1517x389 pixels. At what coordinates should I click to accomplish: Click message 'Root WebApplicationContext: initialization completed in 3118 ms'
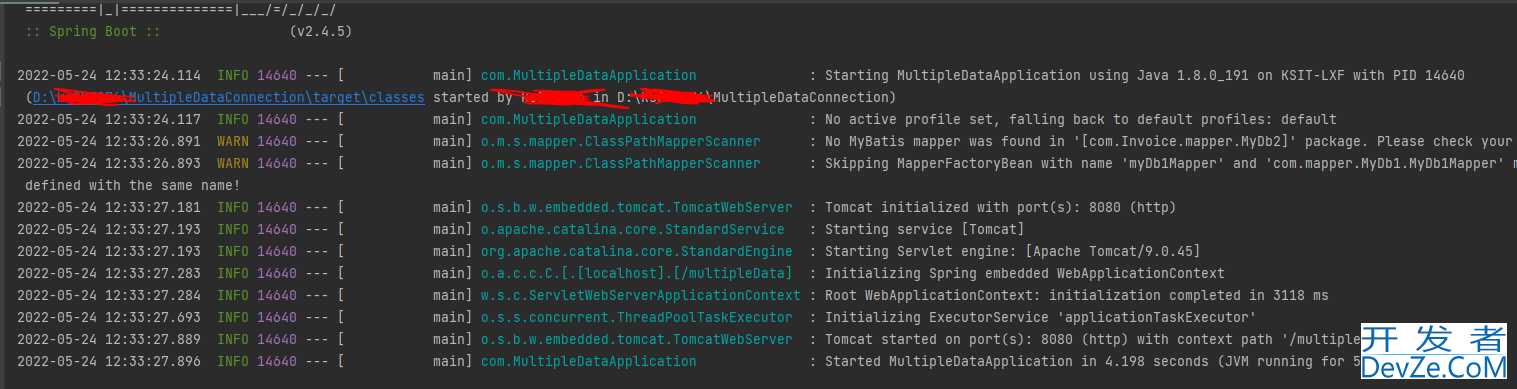coord(1077,295)
